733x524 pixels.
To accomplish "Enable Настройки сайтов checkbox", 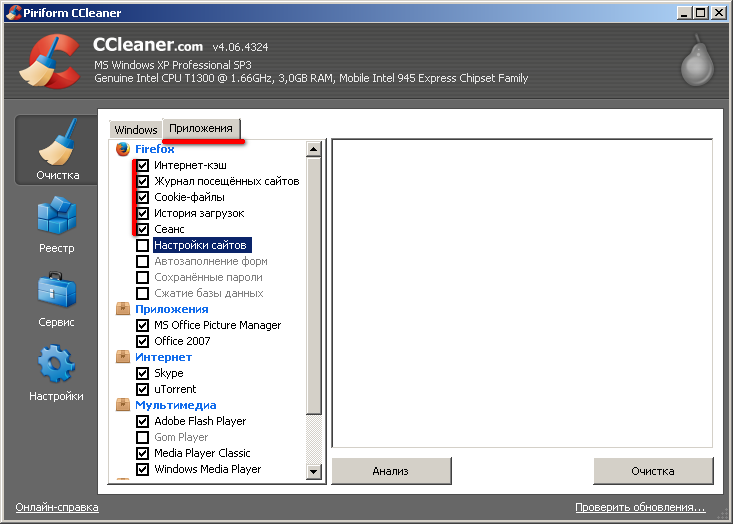I will coord(143,245).
